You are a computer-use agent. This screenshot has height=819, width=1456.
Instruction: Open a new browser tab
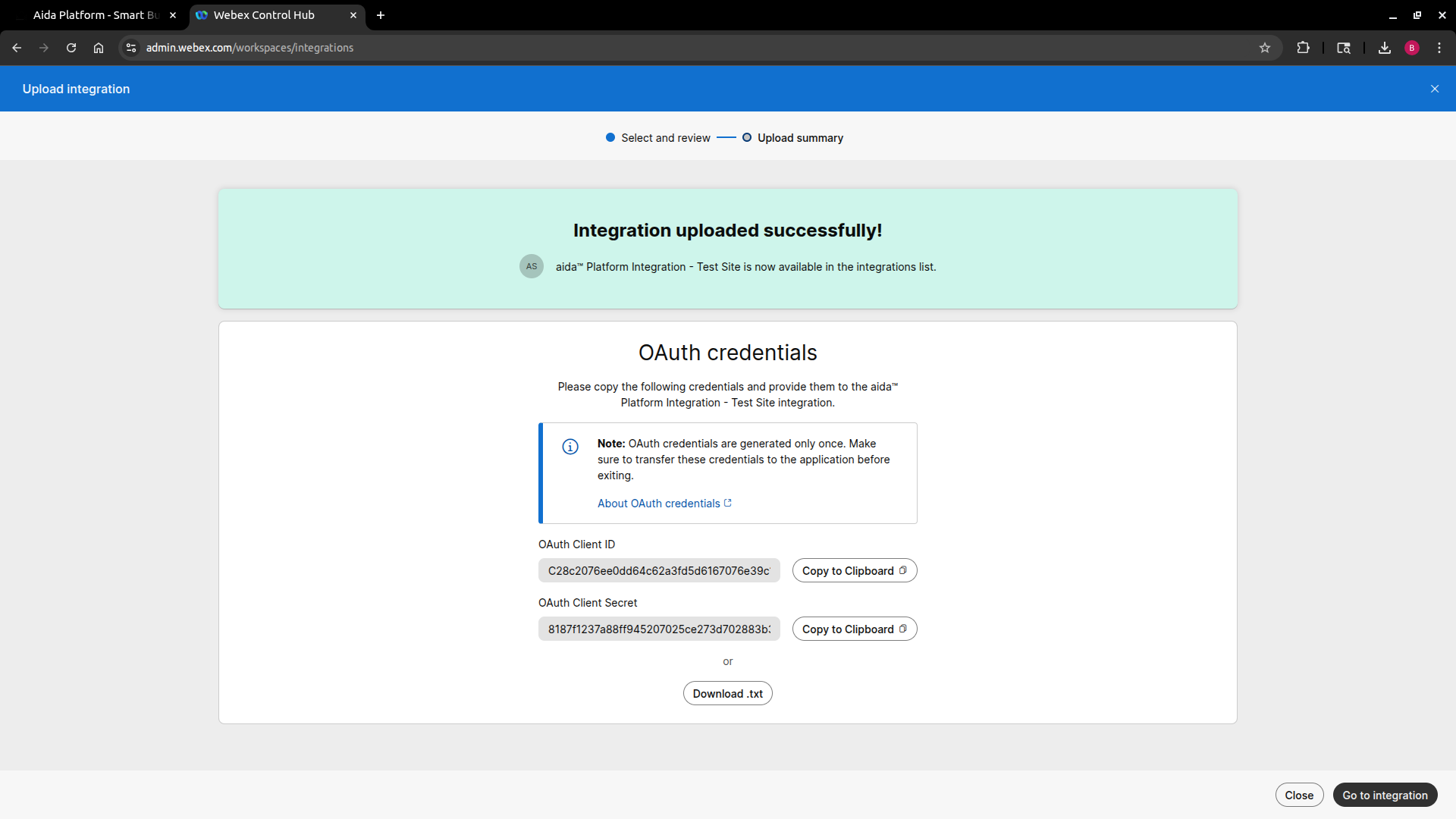[x=381, y=15]
